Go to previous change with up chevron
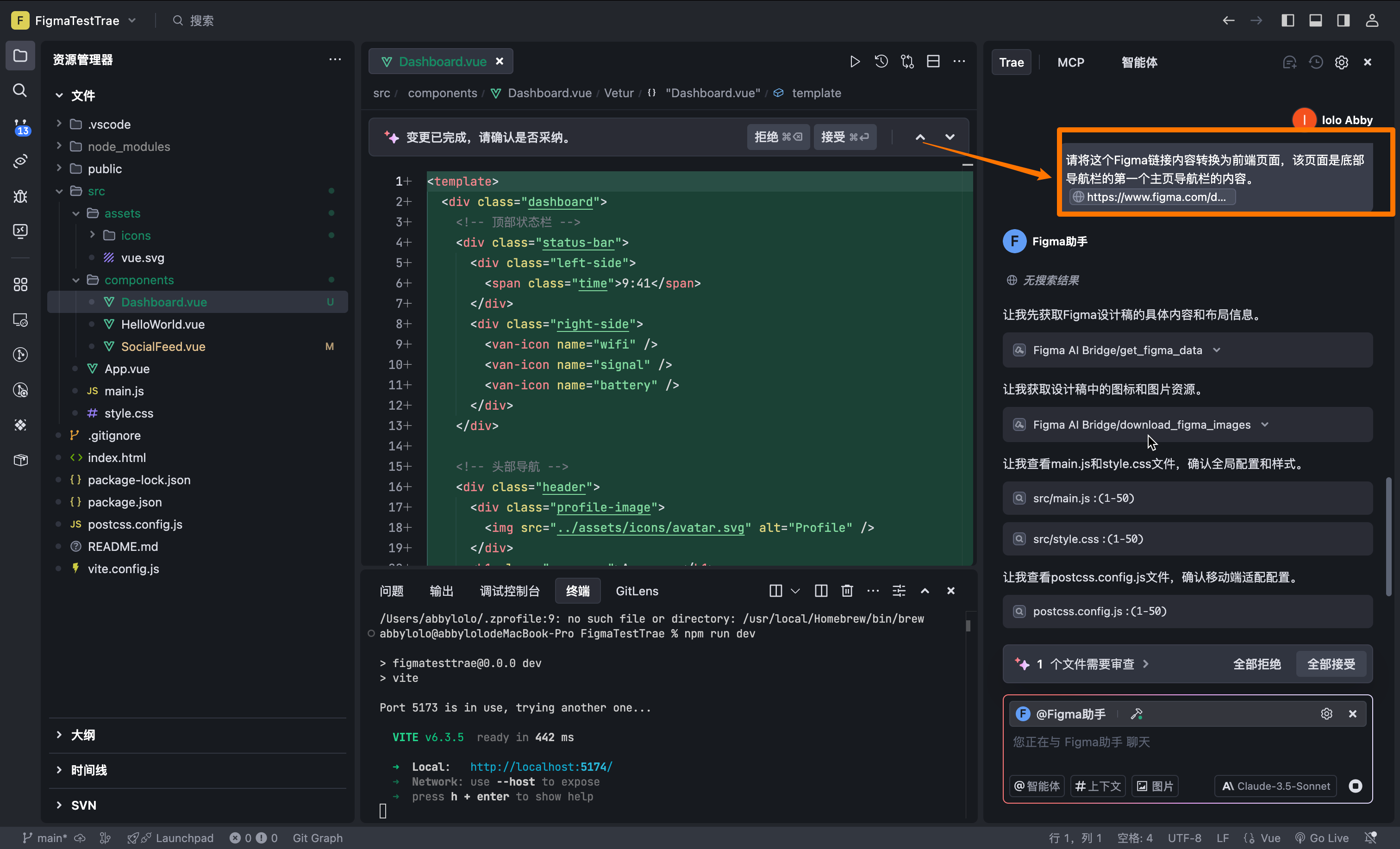Screen dimensions: 1400x849 coord(920,137)
